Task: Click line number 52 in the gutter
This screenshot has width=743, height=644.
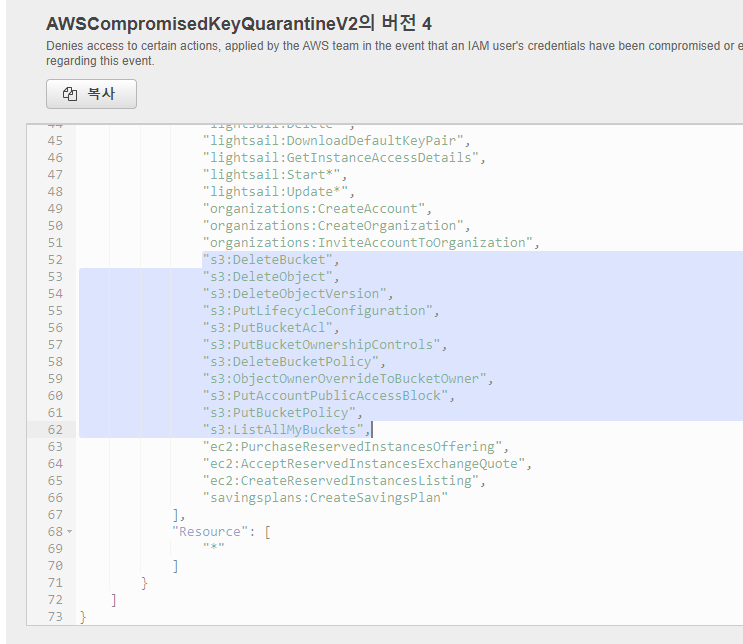Action: coord(55,260)
